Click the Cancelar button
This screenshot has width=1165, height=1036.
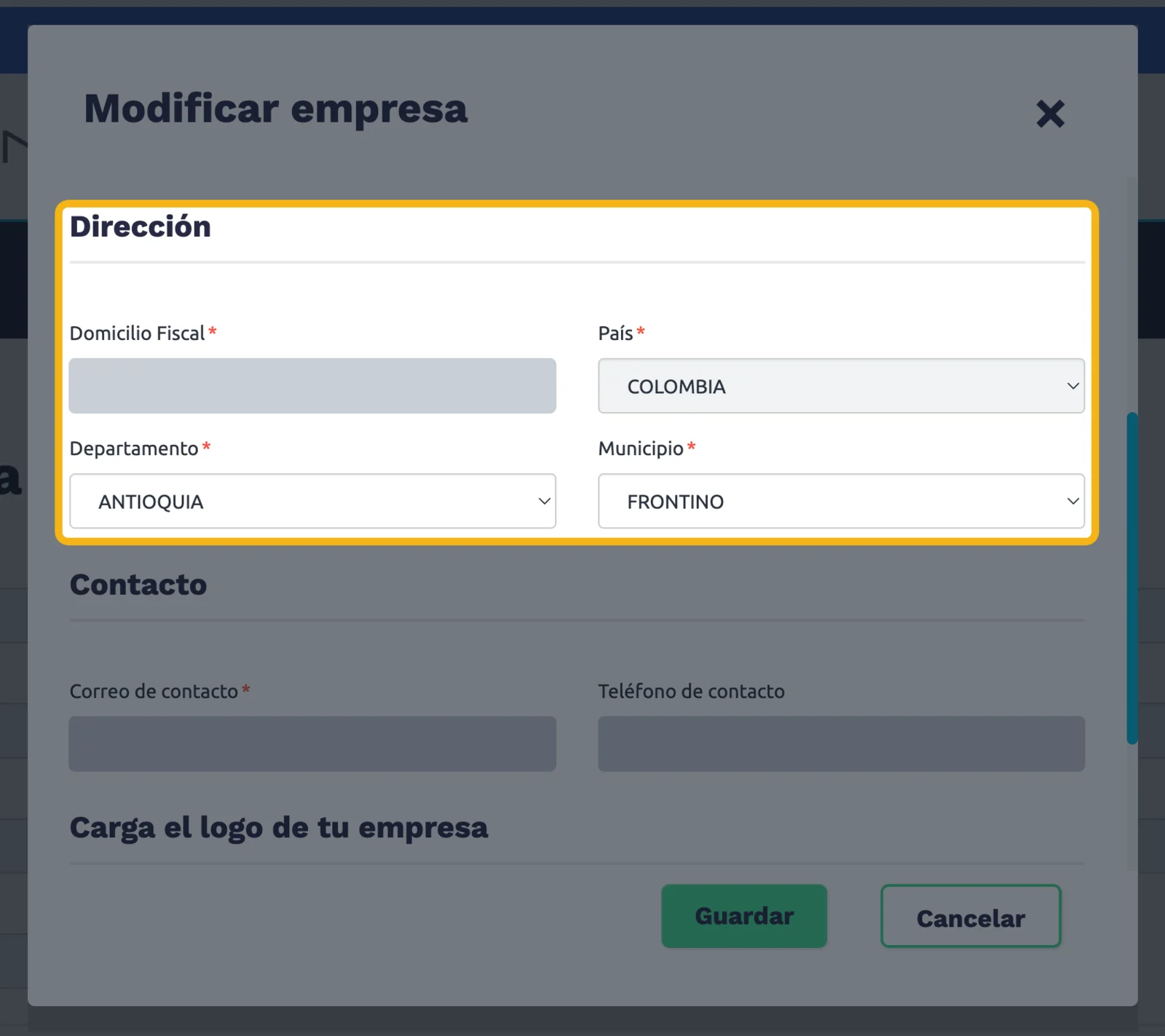[971, 916]
